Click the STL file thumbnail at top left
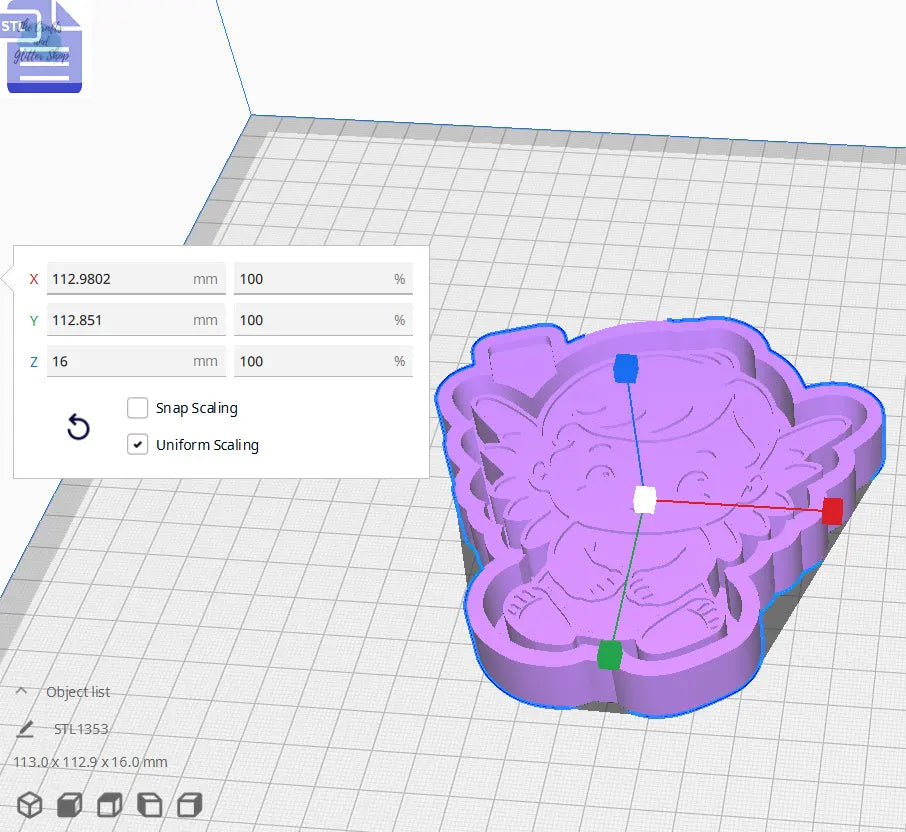This screenshot has width=906, height=832. coord(44,46)
